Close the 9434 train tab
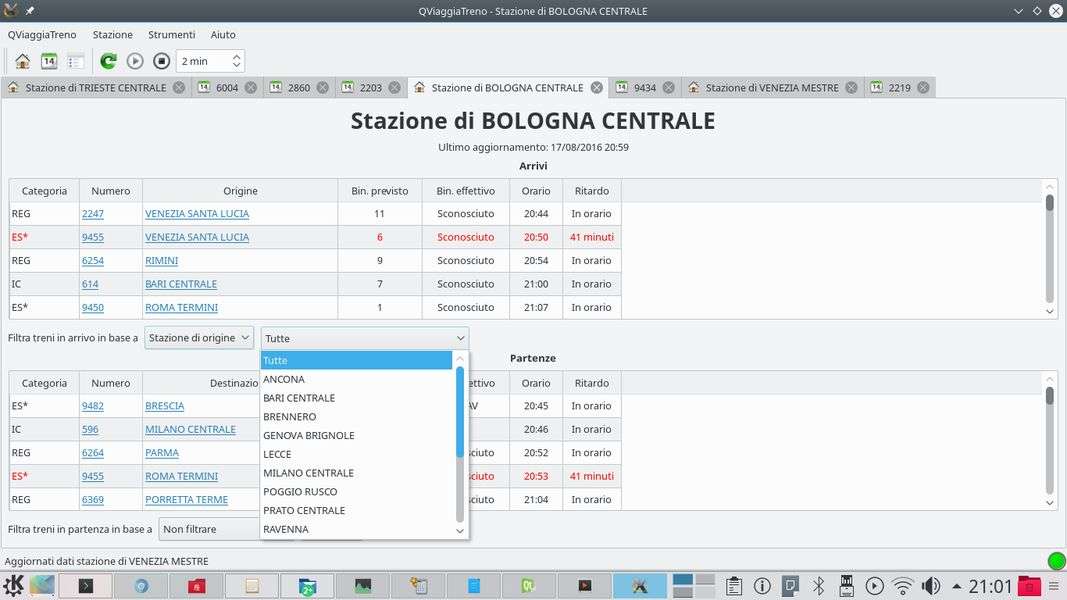 (x=669, y=88)
